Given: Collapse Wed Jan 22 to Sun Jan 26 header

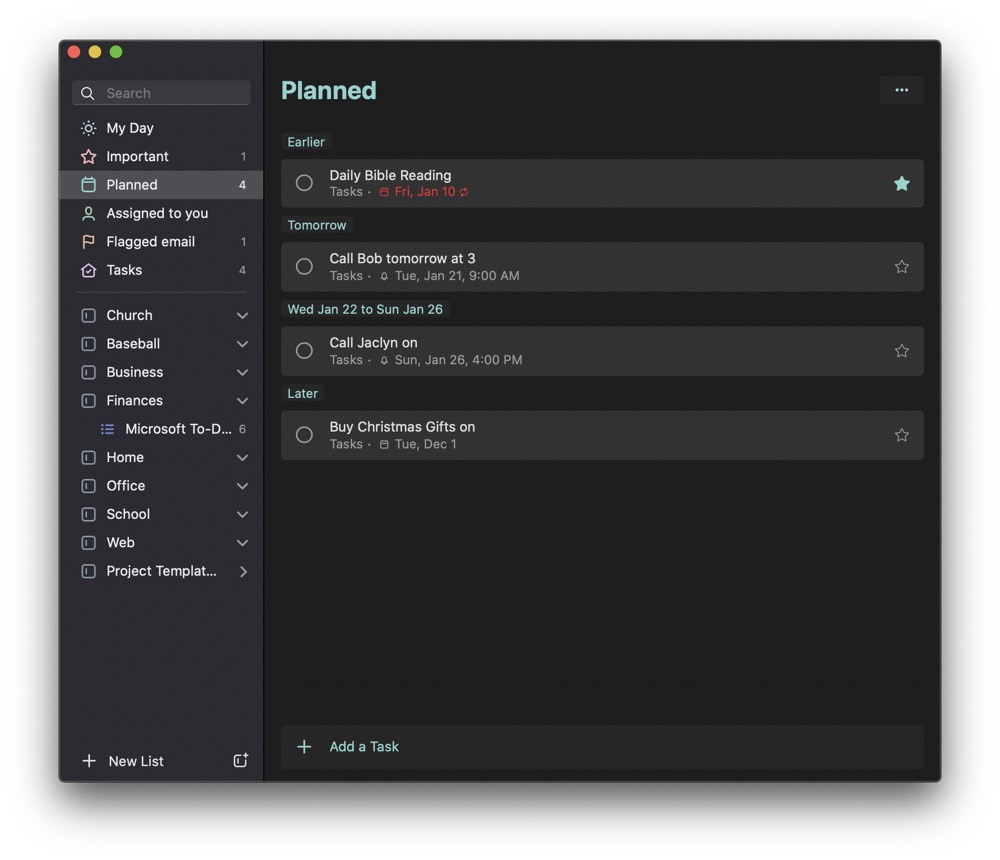Looking at the screenshot, I should (x=365, y=309).
